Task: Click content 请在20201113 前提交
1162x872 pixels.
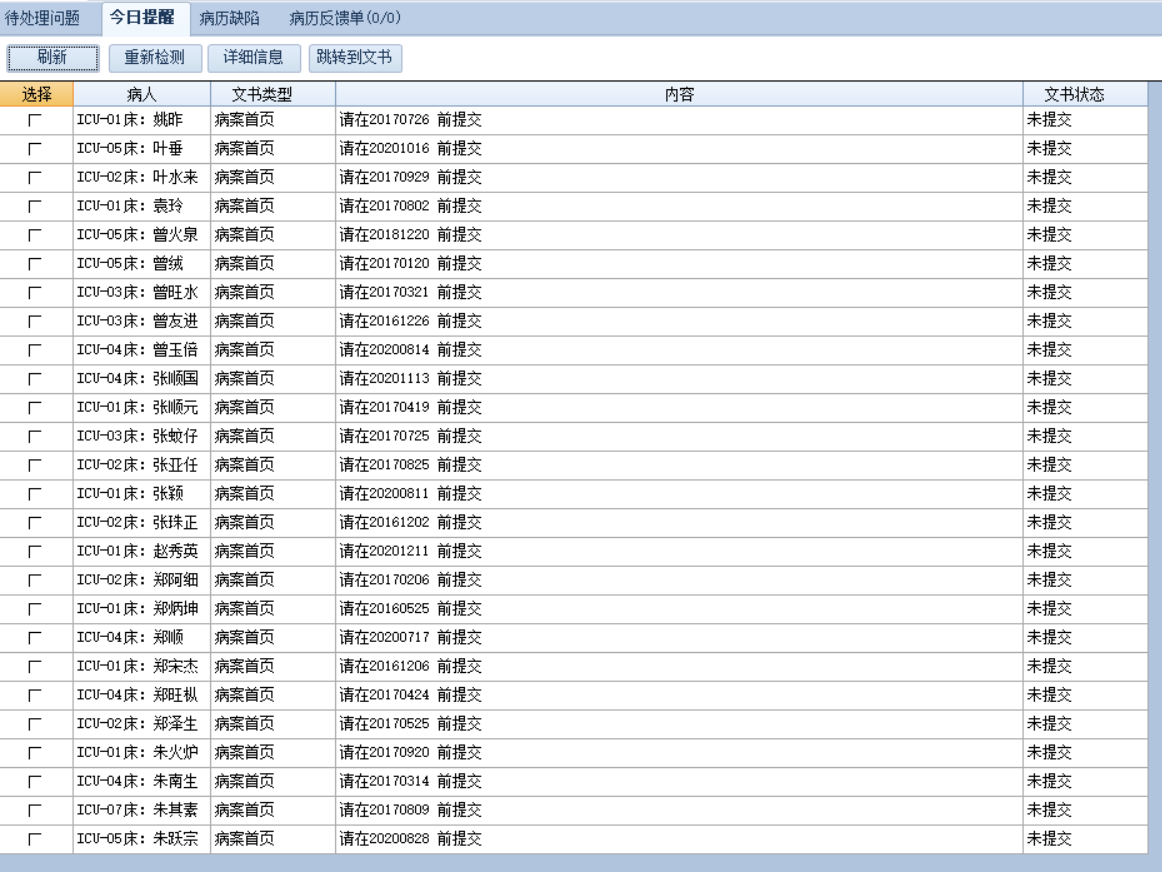Action: click(411, 379)
